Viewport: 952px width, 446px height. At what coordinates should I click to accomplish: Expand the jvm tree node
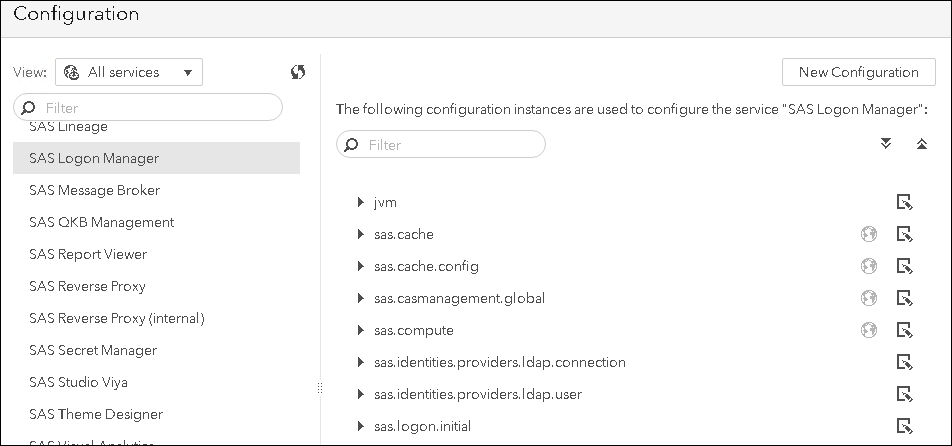(360, 203)
